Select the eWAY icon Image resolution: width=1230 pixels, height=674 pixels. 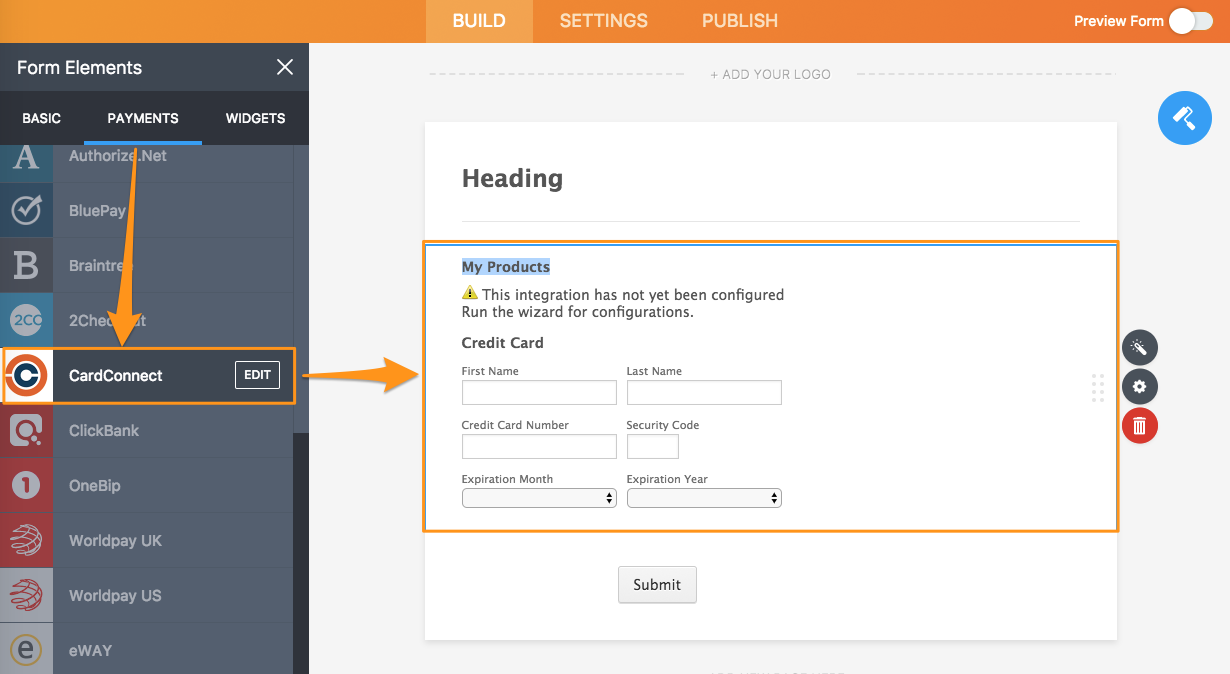[x=26, y=650]
